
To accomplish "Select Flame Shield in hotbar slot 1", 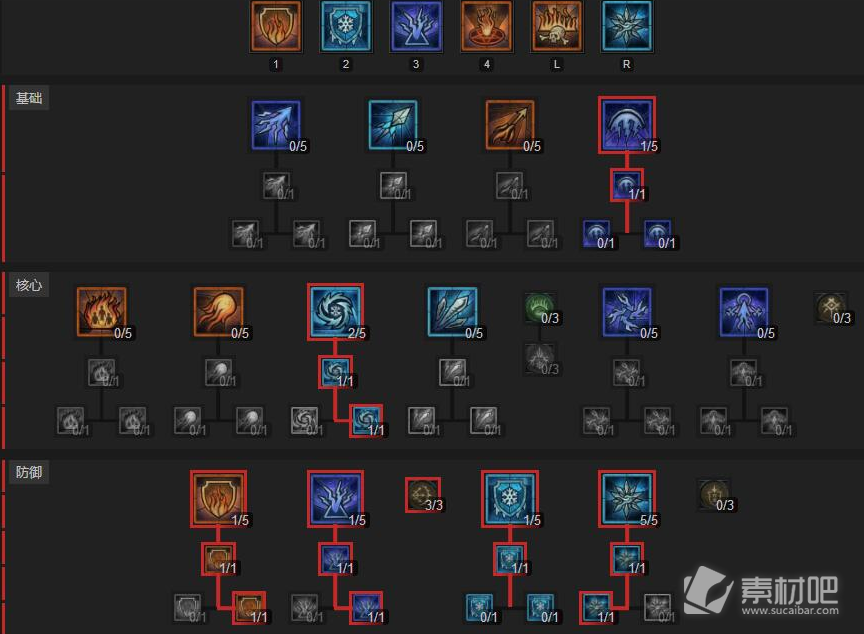I will point(276,26).
